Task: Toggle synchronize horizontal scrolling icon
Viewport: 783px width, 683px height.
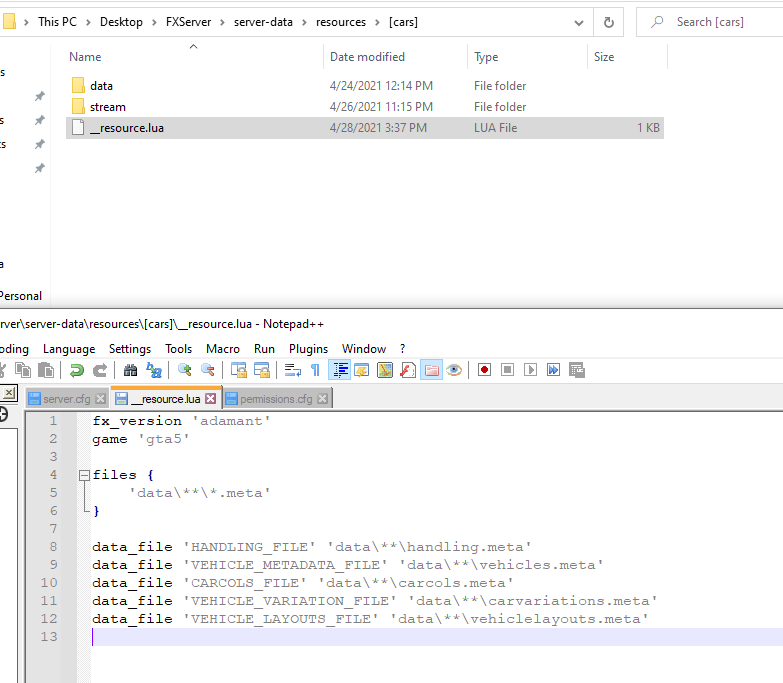Action: [x=262, y=370]
